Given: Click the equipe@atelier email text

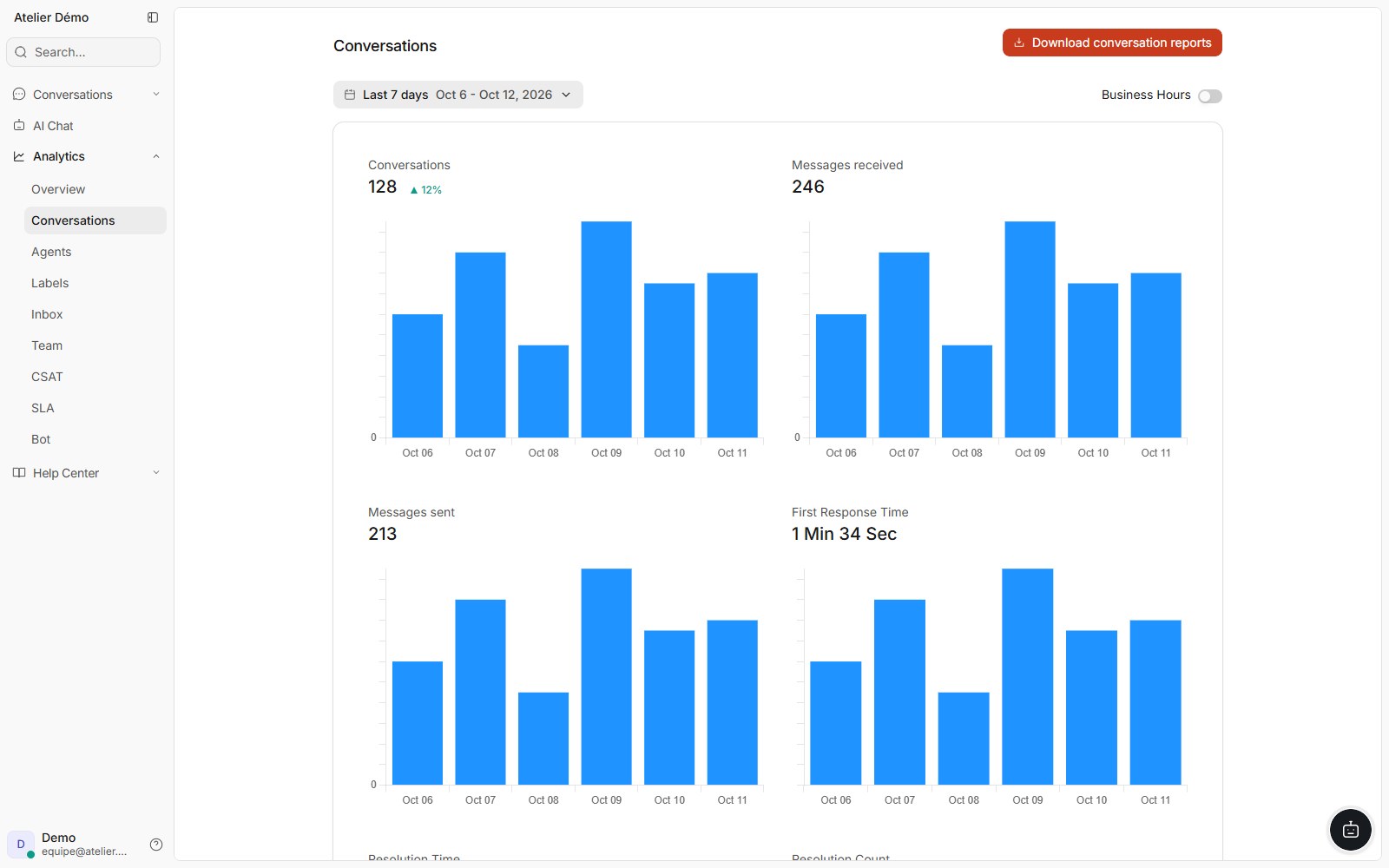Looking at the screenshot, I should (84, 852).
